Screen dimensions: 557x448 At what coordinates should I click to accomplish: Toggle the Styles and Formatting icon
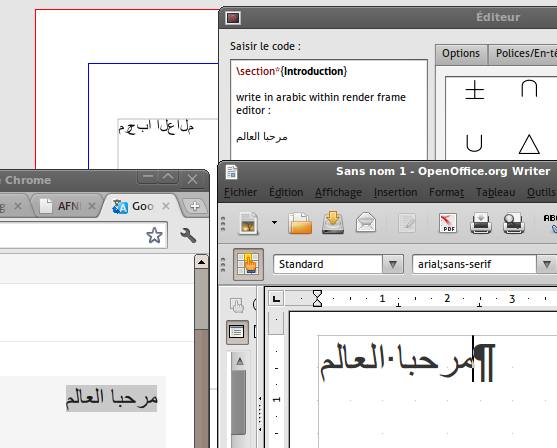pyautogui.click(x=248, y=264)
